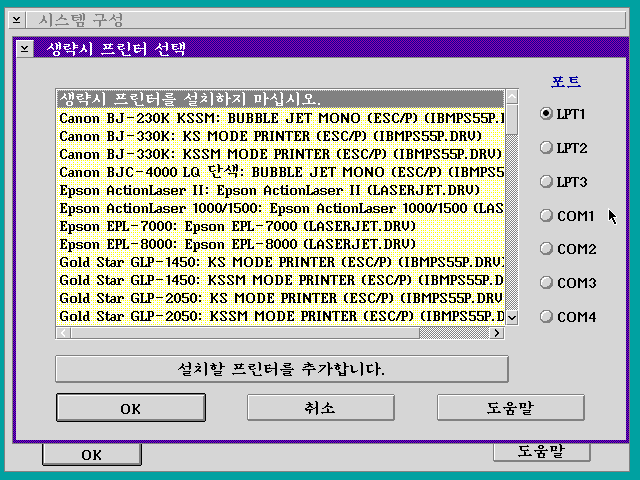This screenshot has height=480, width=640.
Task: Click the 포트 port group label
Action: [566, 81]
